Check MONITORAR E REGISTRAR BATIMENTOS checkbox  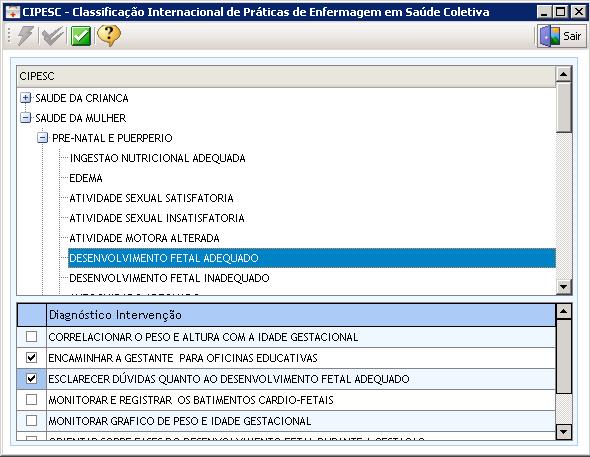point(31,399)
